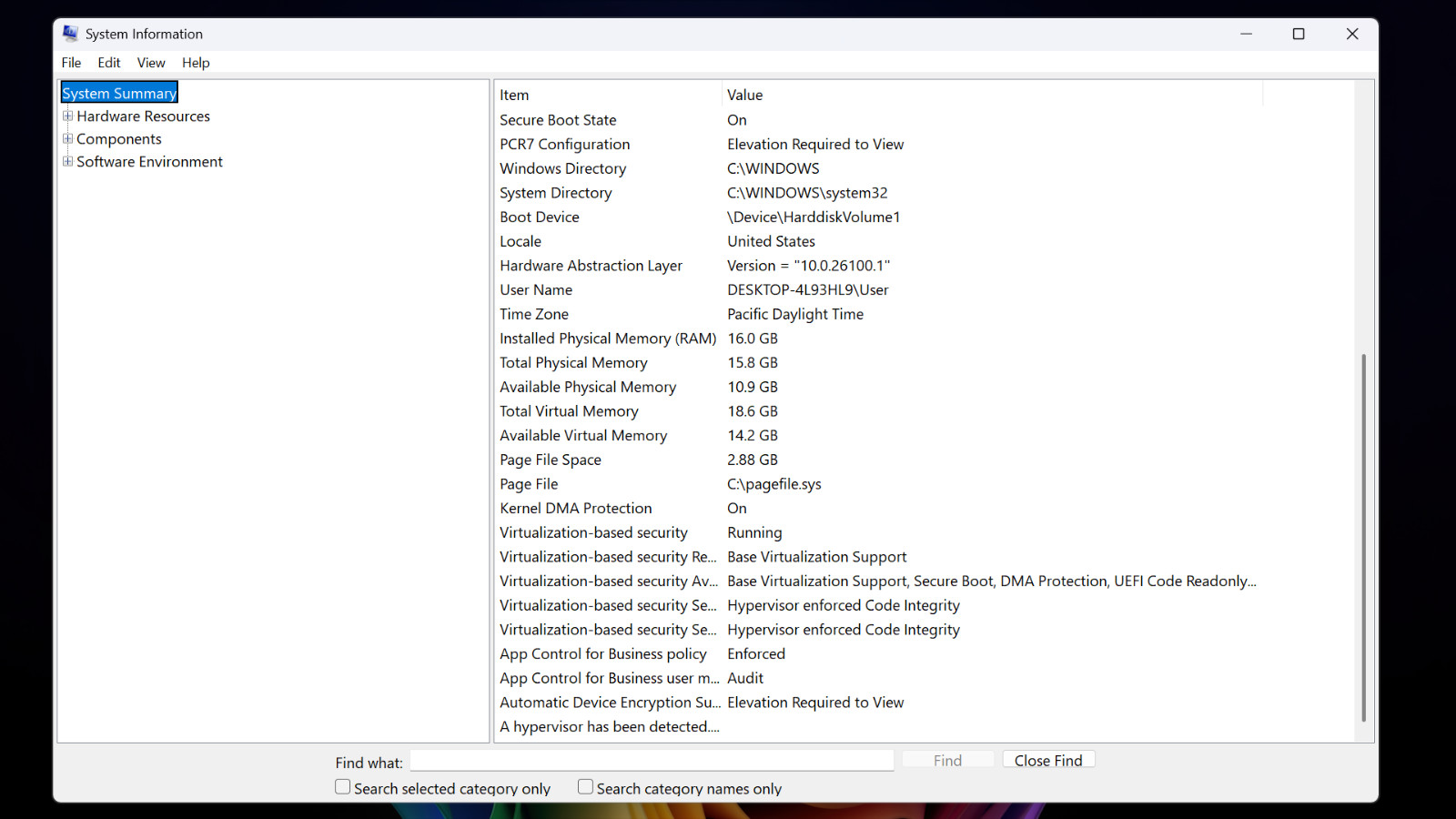Click the Item column header
1456x819 pixels.
coord(608,95)
